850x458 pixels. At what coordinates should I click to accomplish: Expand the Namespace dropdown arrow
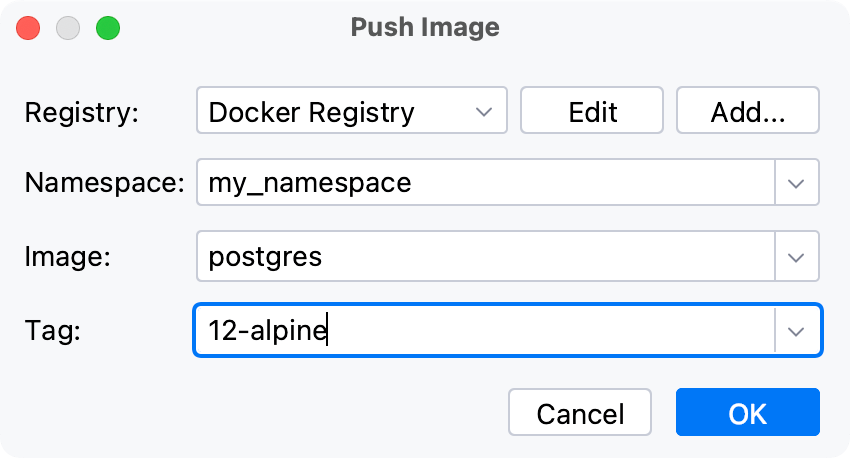coord(797,183)
